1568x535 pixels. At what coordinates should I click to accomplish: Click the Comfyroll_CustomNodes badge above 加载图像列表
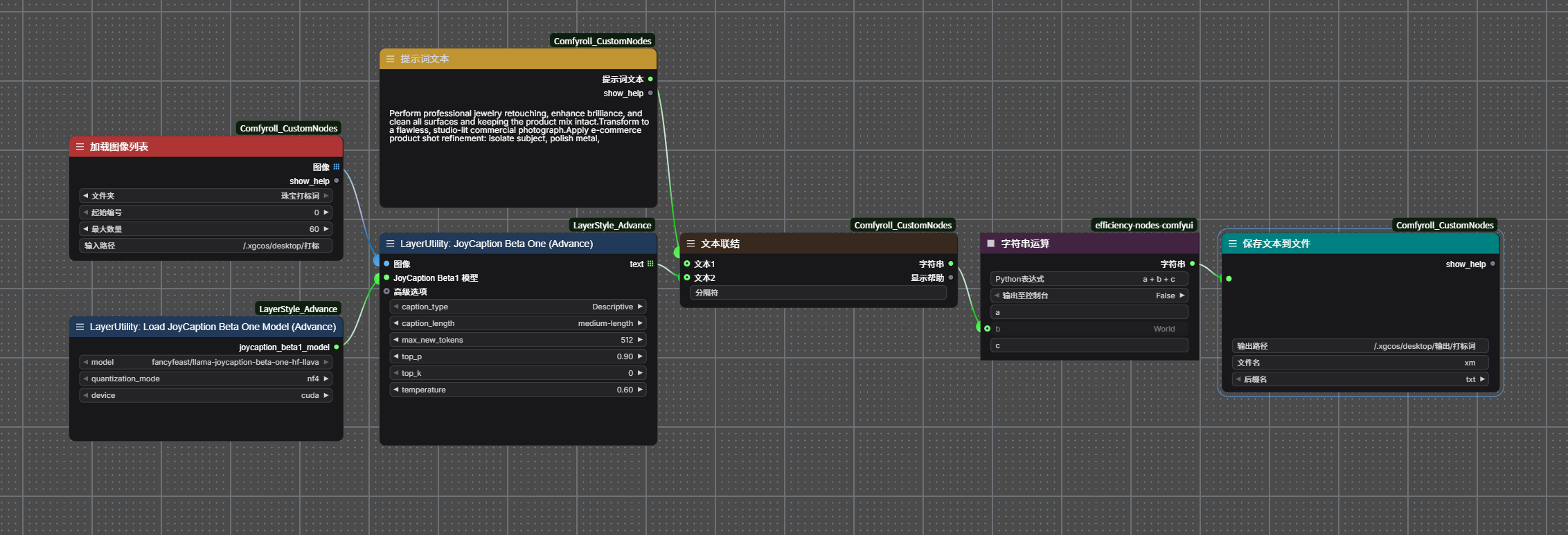289,128
